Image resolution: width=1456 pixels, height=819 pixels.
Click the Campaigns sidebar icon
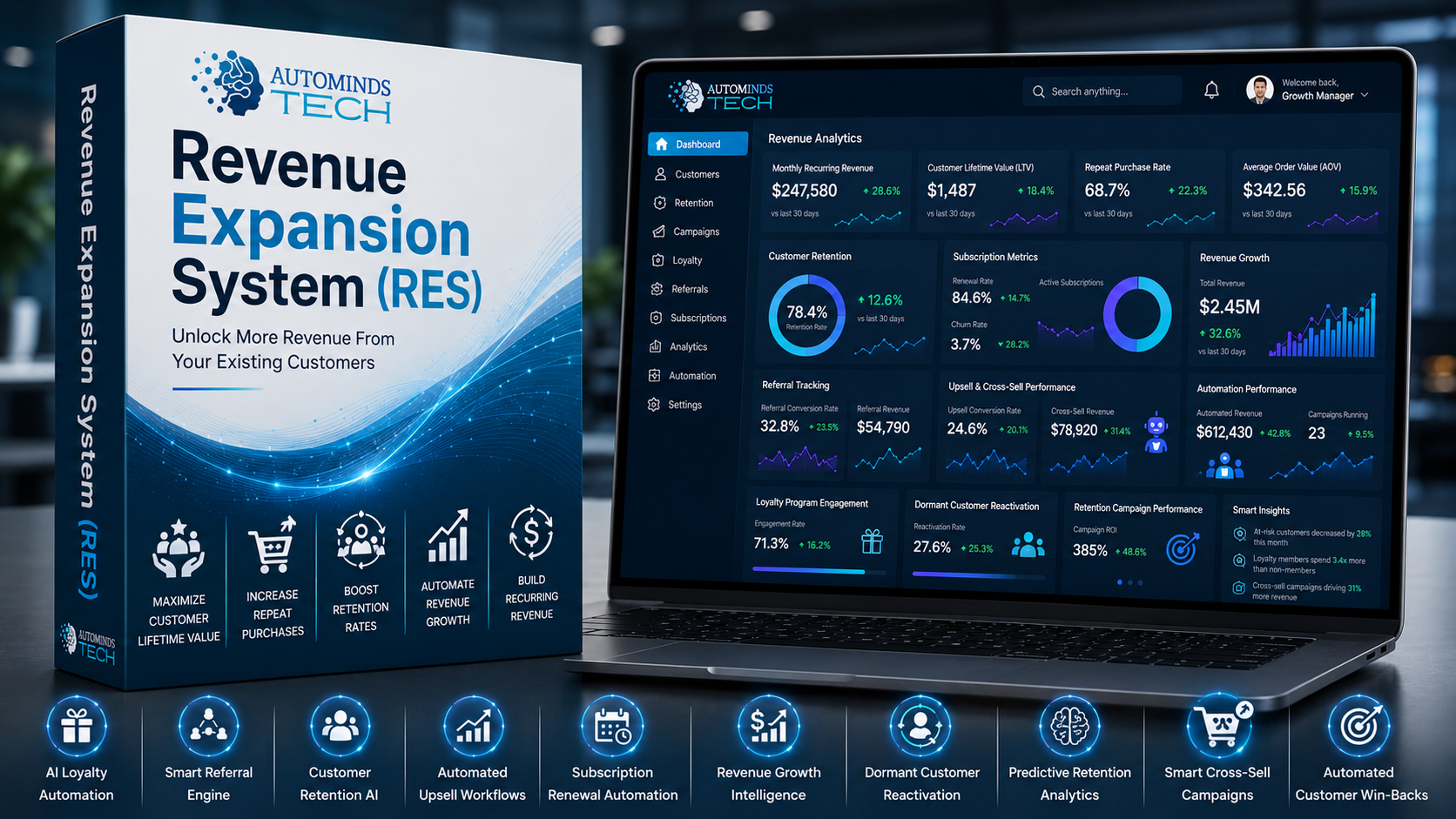point(659,232)
